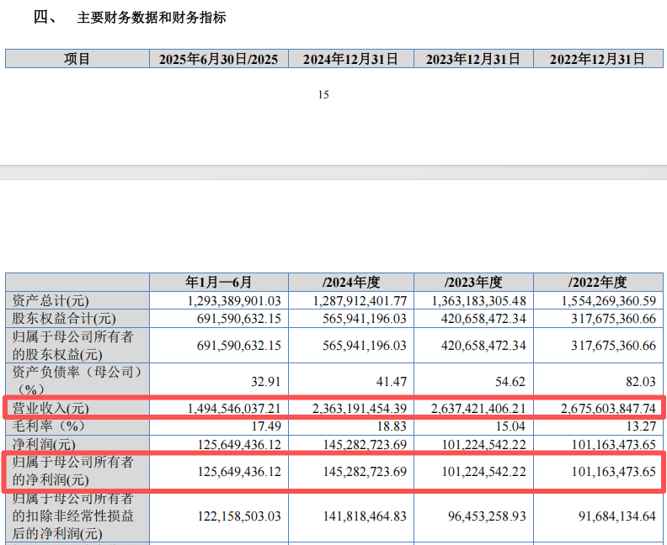The height and width of the screenshot is (545, 667).
Task: Click the page number 15
Action: pos(322,95)
